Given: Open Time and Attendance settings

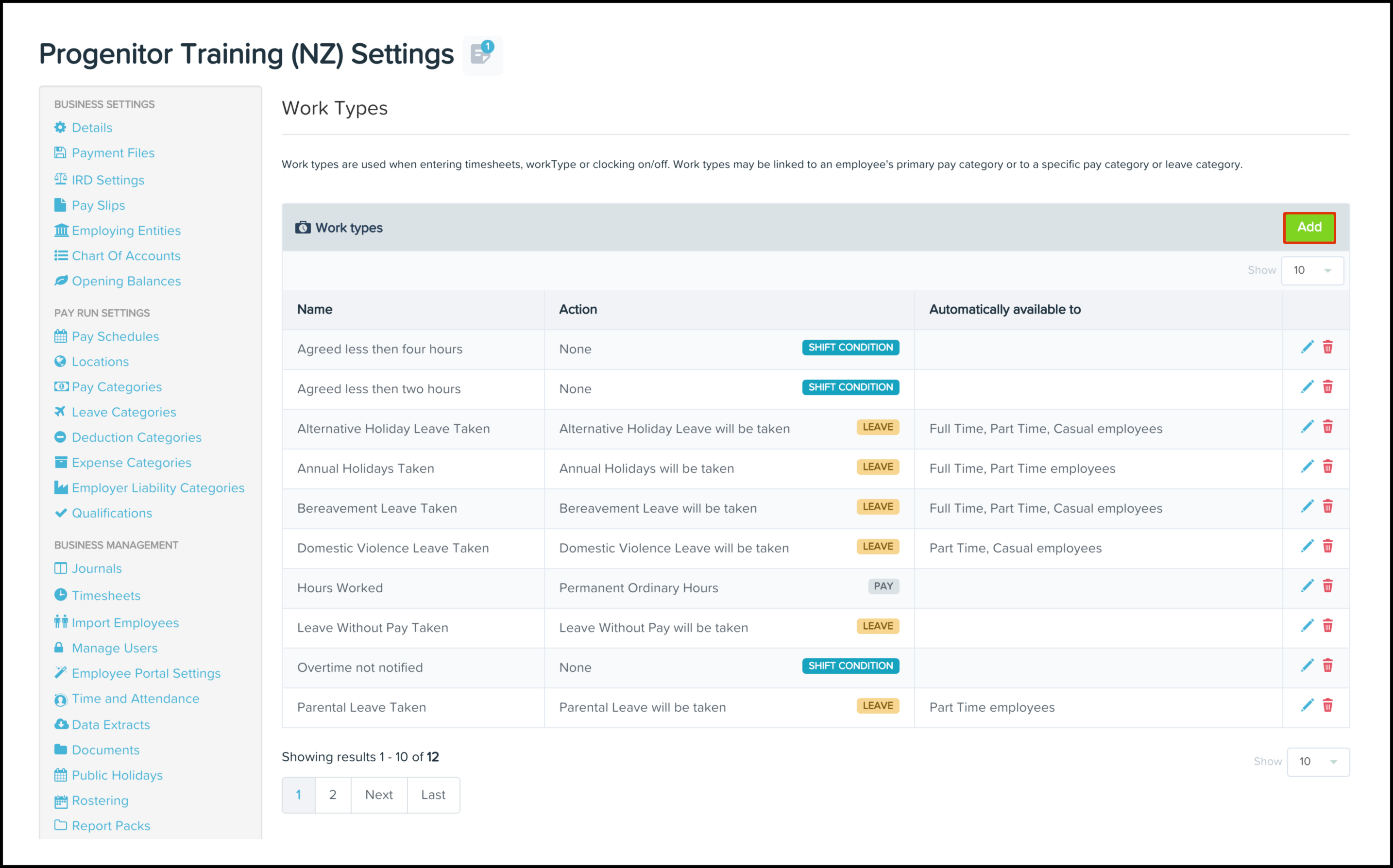Looking at the screenshot, I should 135,699.
